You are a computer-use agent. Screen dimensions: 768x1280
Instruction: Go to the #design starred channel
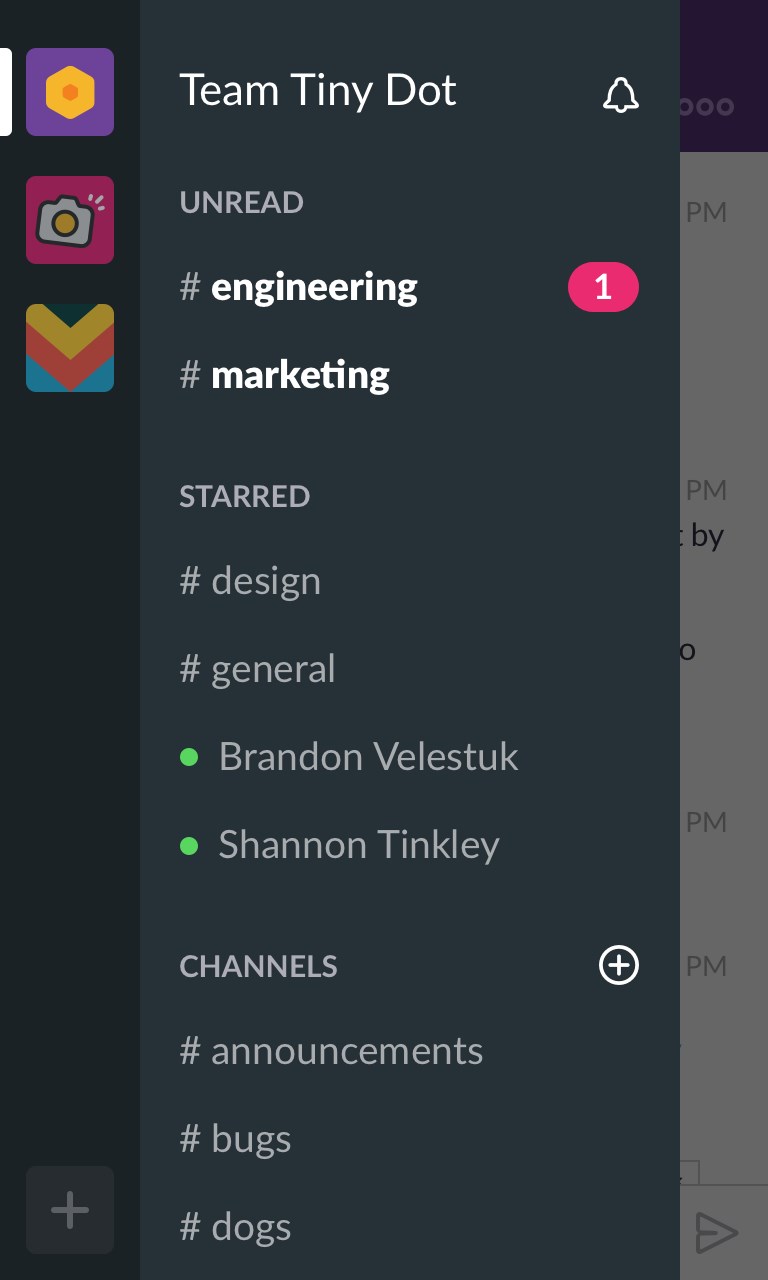point(265,581)
